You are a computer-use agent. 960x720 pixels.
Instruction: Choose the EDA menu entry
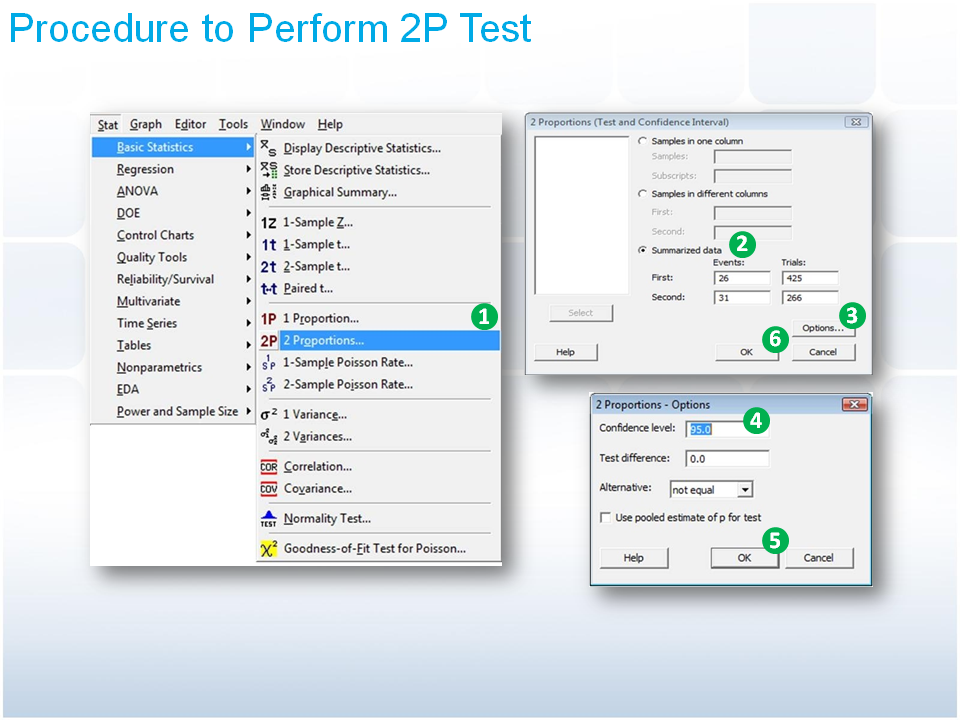tap(173, 389)
